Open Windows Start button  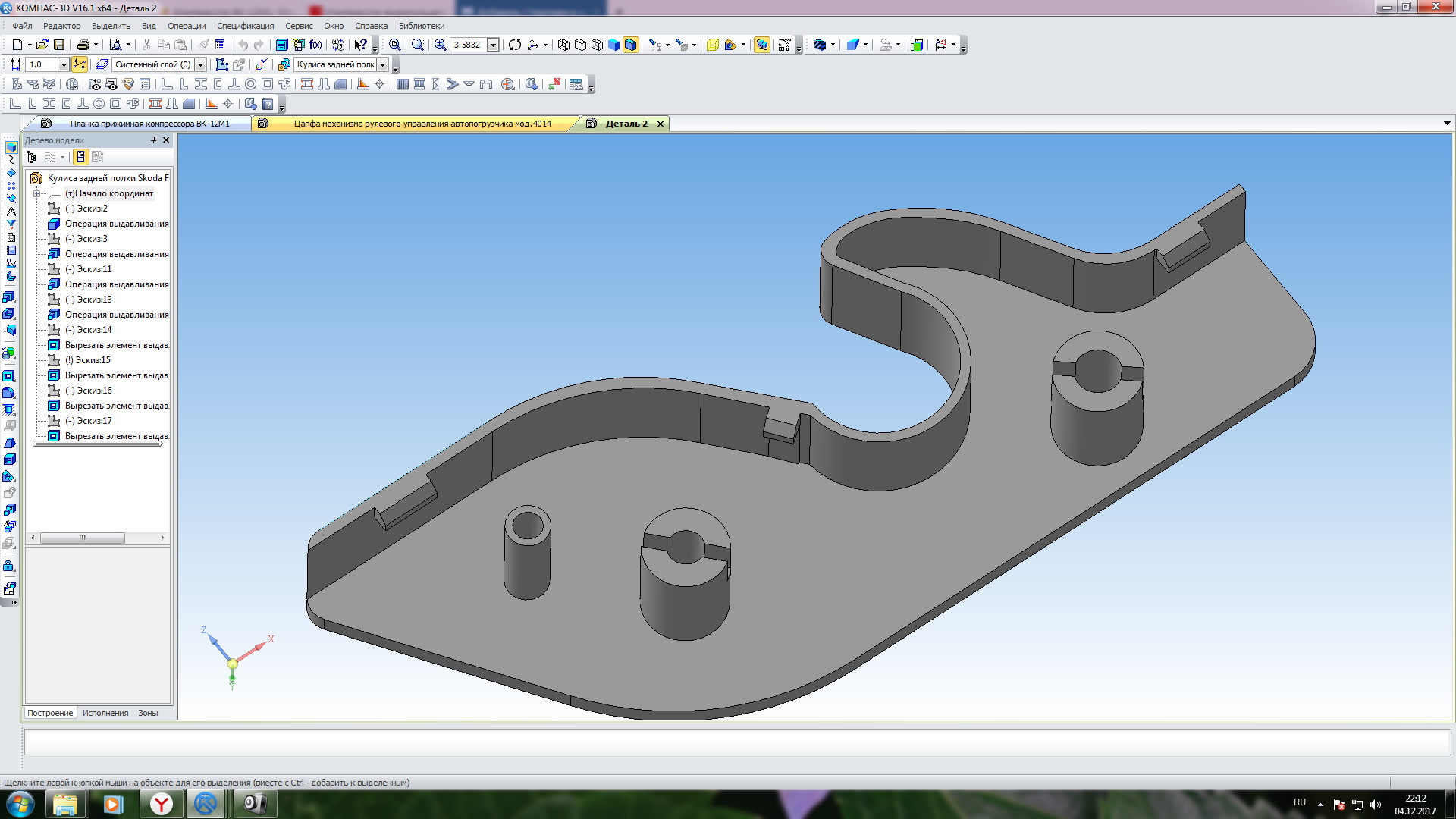point(20,804)
